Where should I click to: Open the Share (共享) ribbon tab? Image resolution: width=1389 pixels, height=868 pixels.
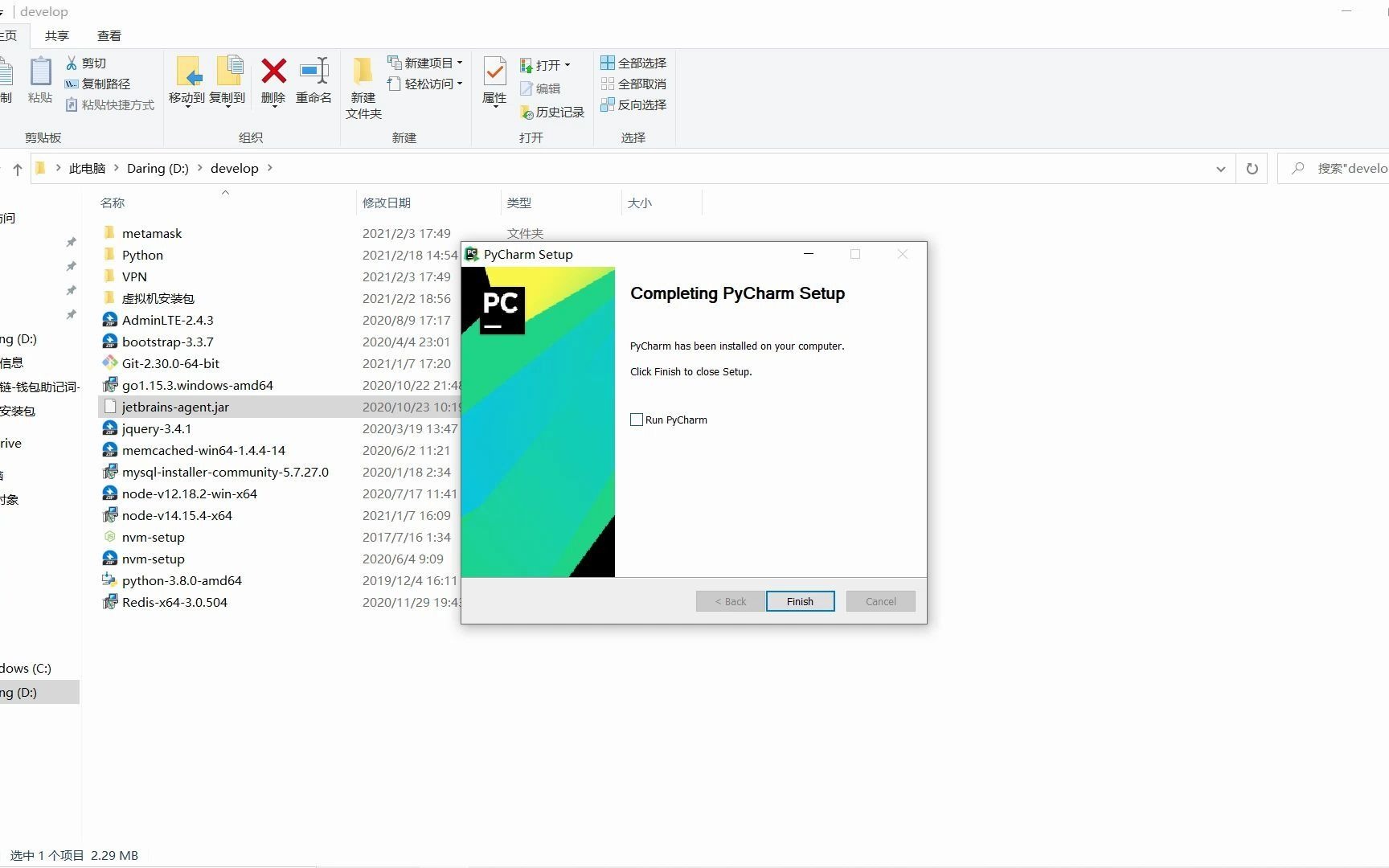click(57, 35)
